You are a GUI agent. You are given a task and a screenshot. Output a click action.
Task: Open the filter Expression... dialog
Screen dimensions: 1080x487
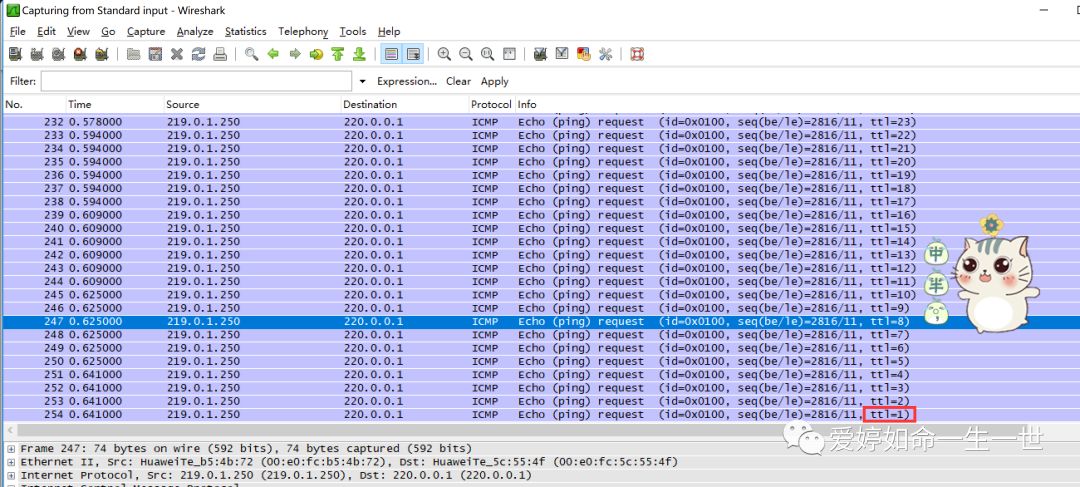407,81
